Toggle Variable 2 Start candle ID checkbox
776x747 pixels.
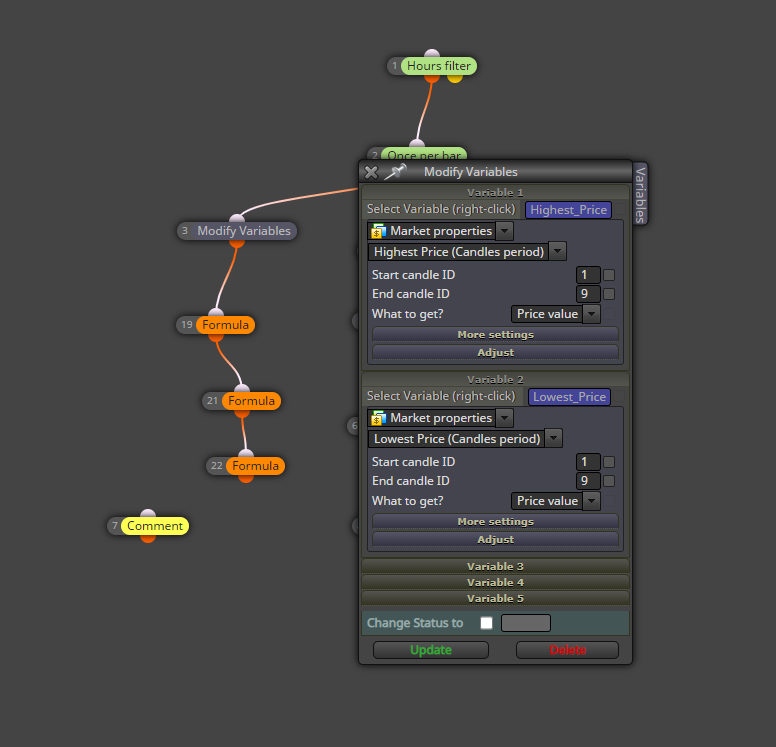[609, 462]
